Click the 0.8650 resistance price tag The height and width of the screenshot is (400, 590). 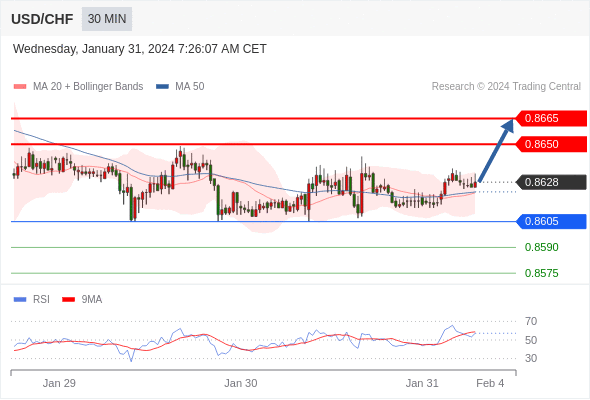click(551, 144)
